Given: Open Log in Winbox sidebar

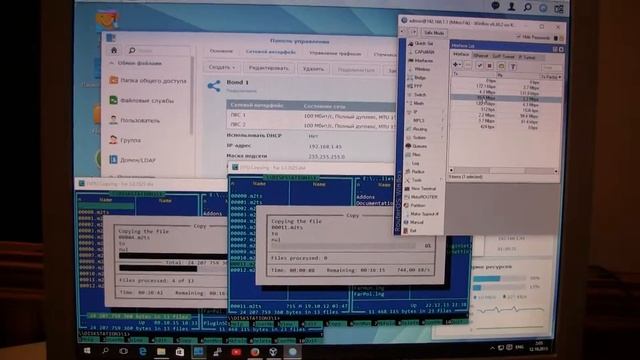Looking at the screenshot, I should point(415,163).
